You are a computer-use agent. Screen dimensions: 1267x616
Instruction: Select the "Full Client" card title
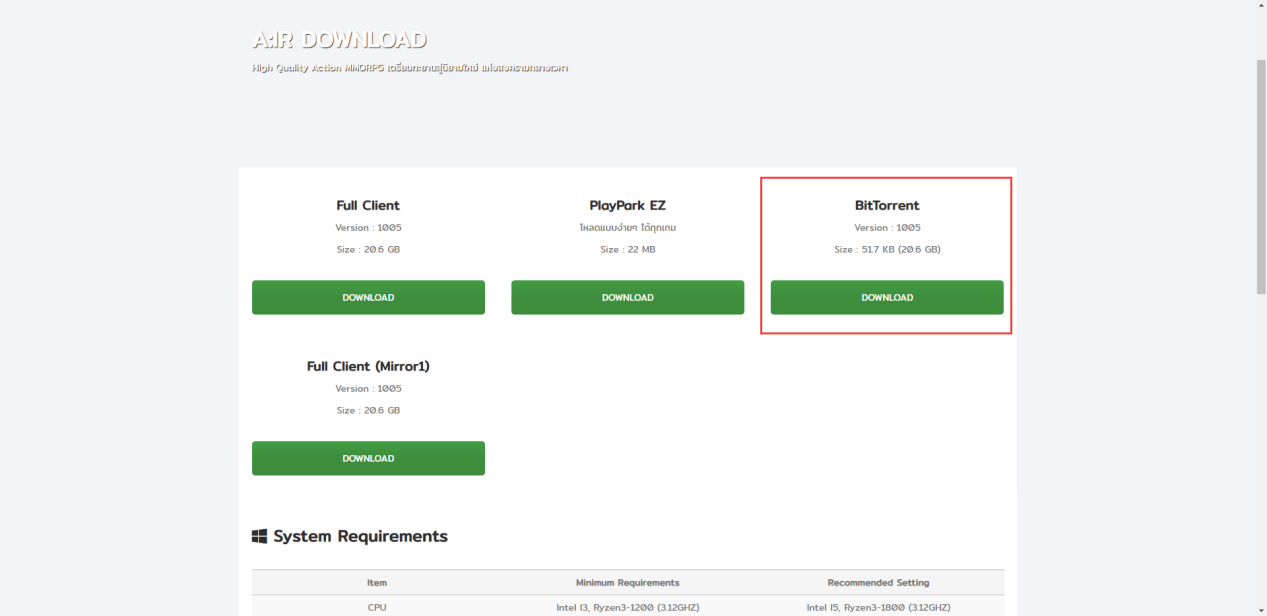[368, 205]
